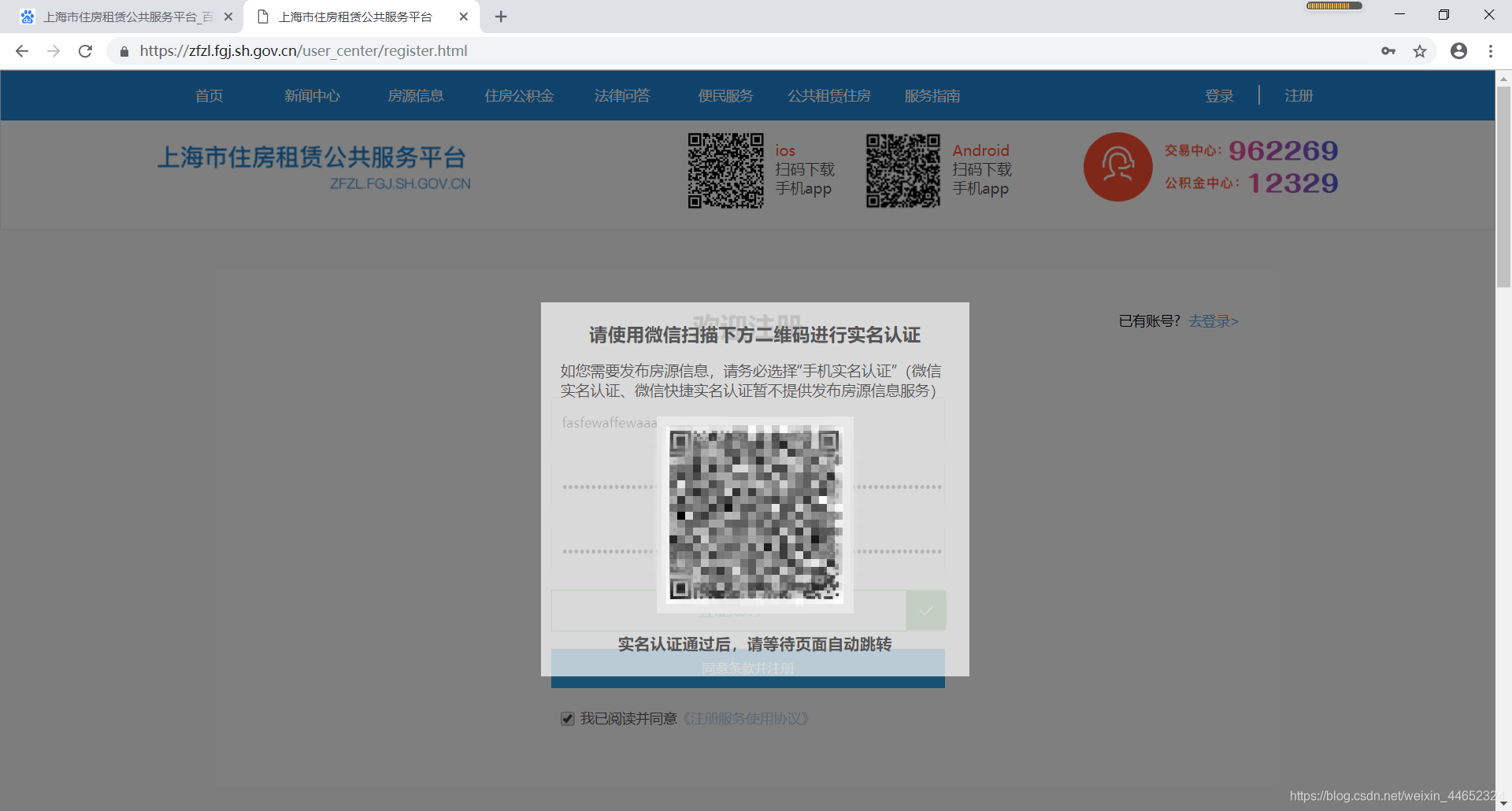The width and height of the screenshot is (1512, 811).
Task: Open a new browser tab
Action: coord(501,17)
